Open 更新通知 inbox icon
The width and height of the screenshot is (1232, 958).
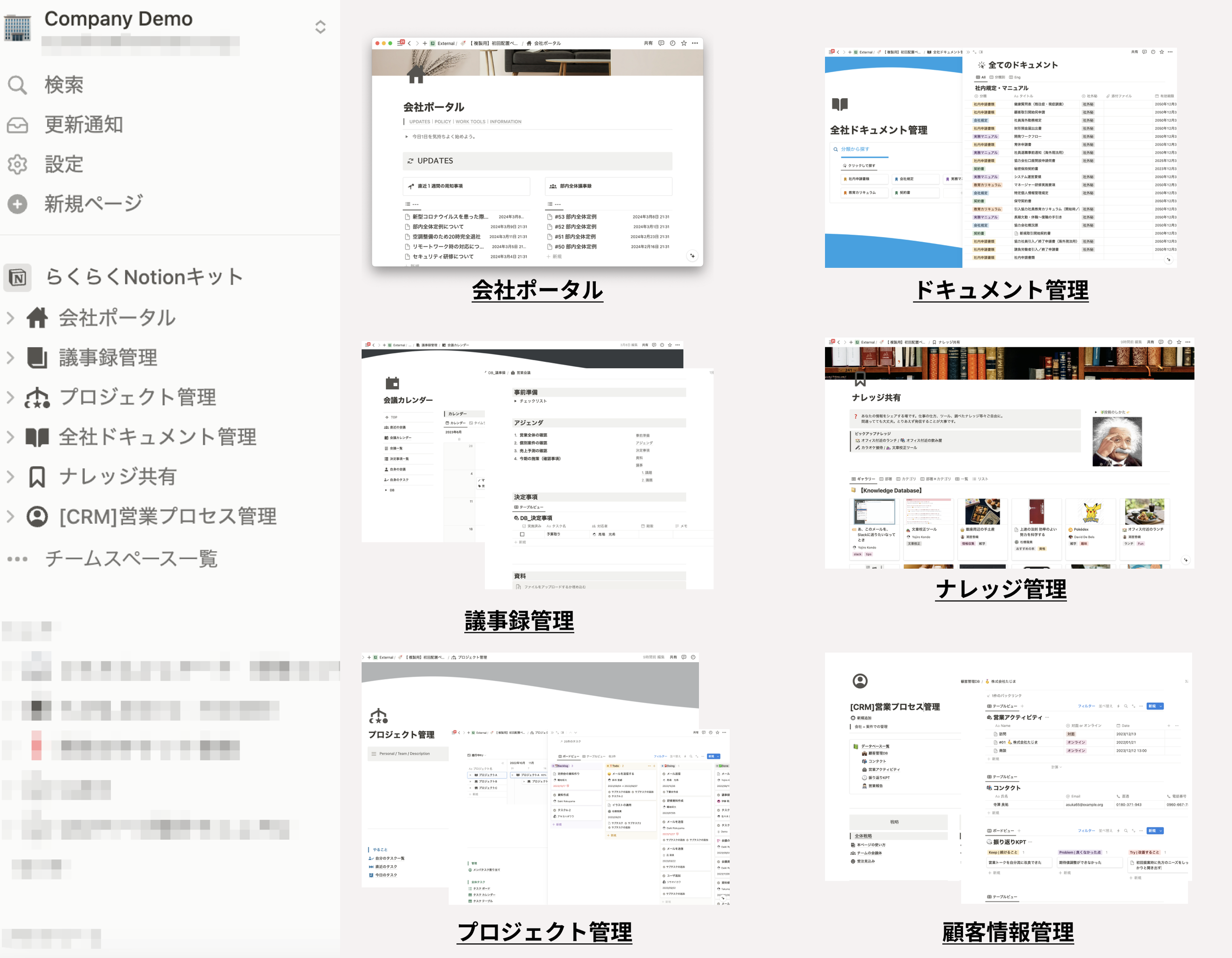coord(17,125)
